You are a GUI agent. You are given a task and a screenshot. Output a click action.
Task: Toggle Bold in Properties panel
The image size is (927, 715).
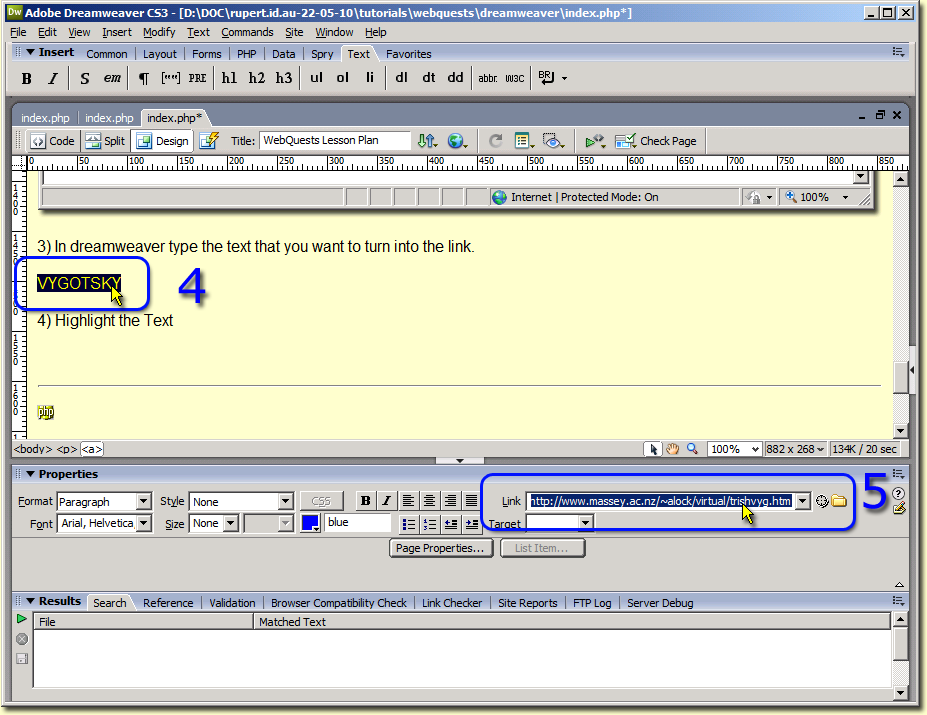click(365, 501)
